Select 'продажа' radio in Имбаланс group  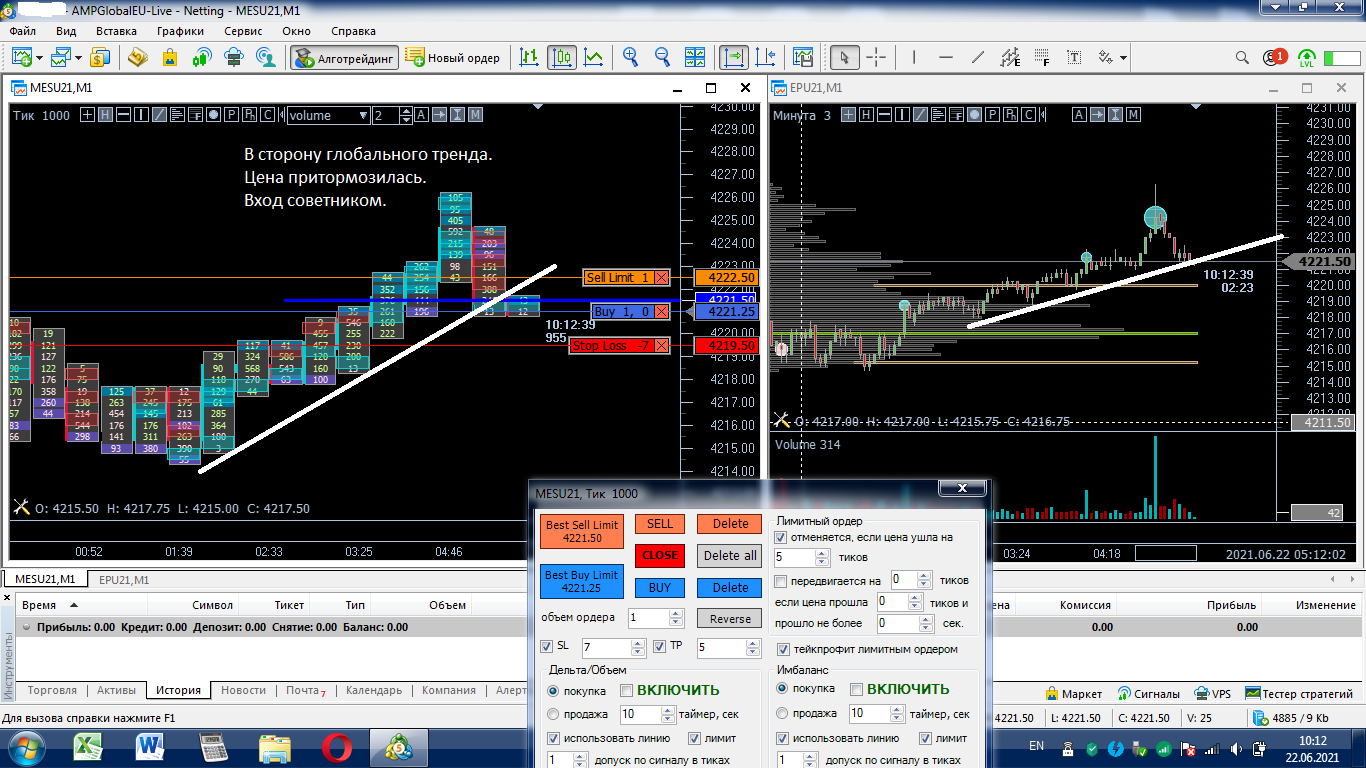pyautogui.click(x=783, y=714)
